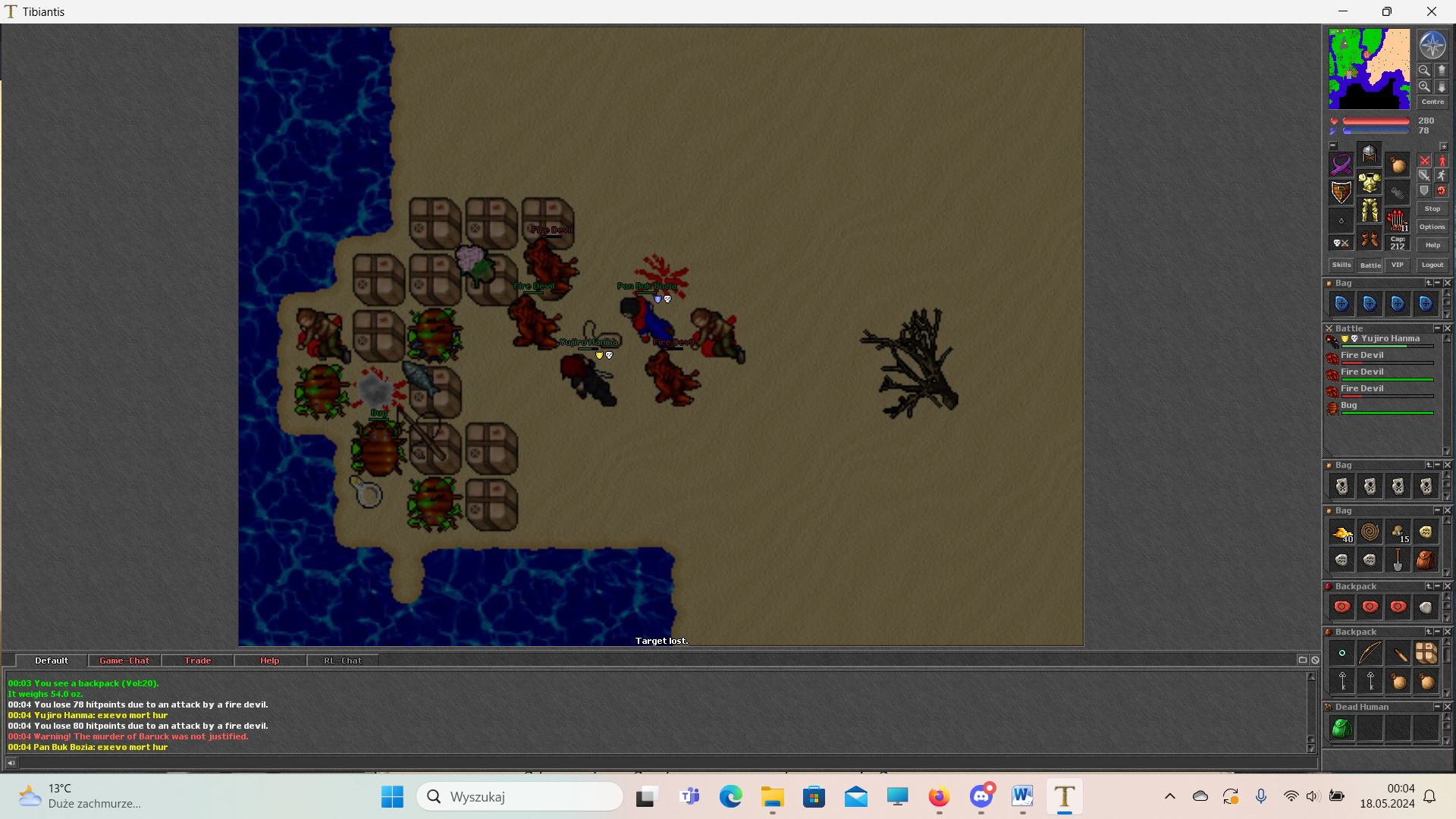The width and height of the screenshot is (1456, 819).
Task: Select the green backpack in Dead Human
Action: click(1341, 729)
